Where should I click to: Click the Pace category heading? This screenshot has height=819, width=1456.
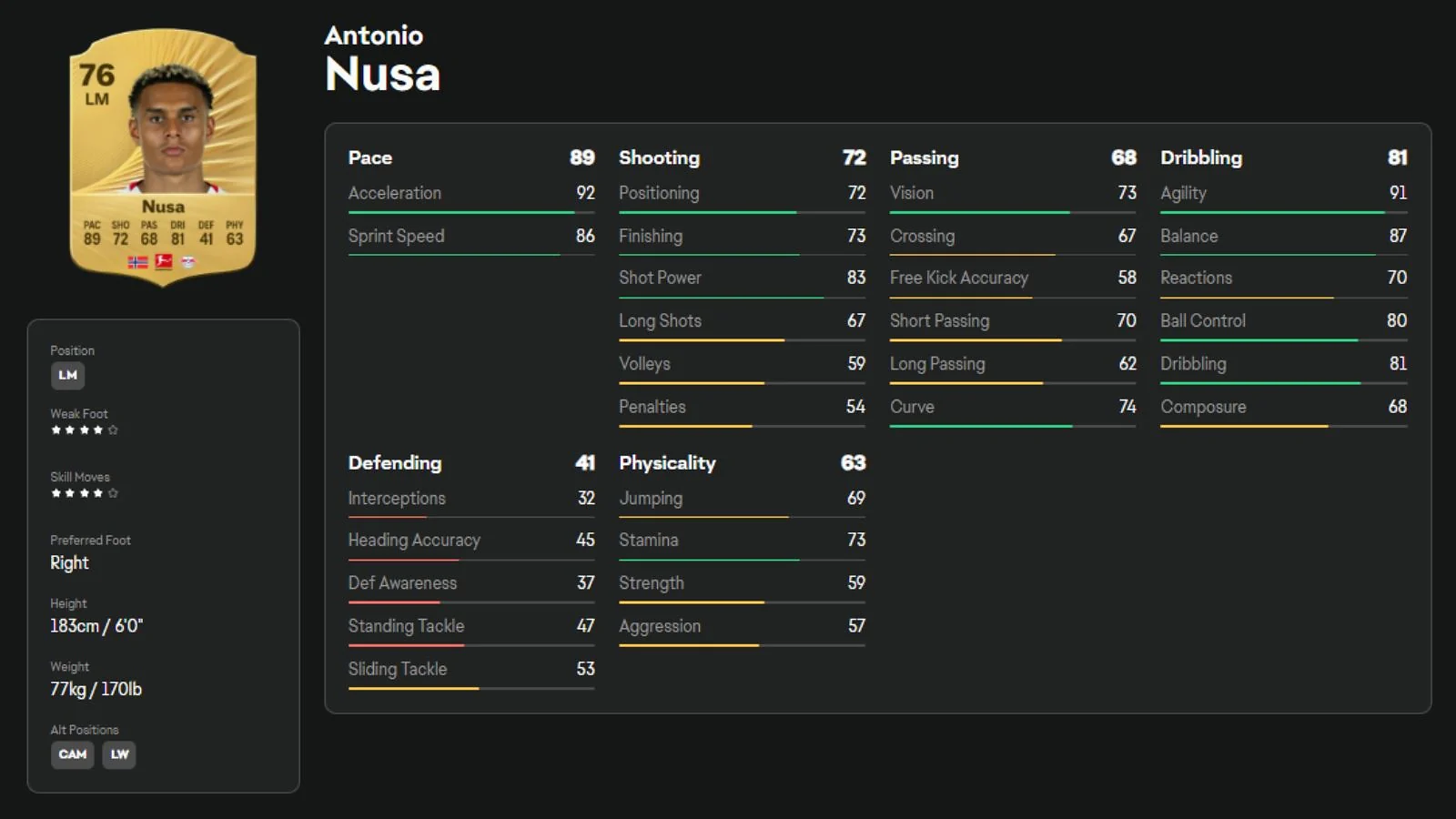click(370, 157)
